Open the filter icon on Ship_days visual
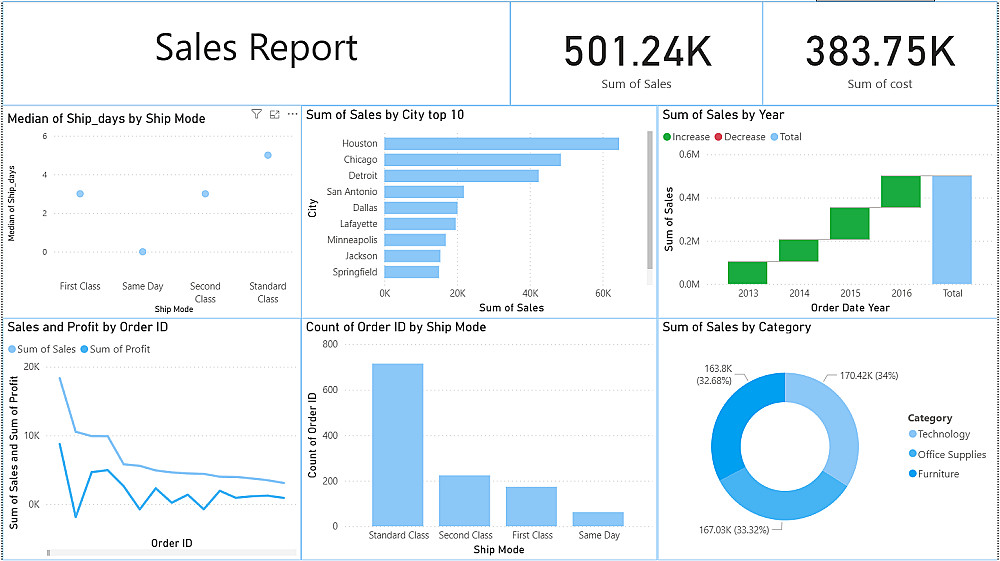The image size is (1000, 561). 256,114
